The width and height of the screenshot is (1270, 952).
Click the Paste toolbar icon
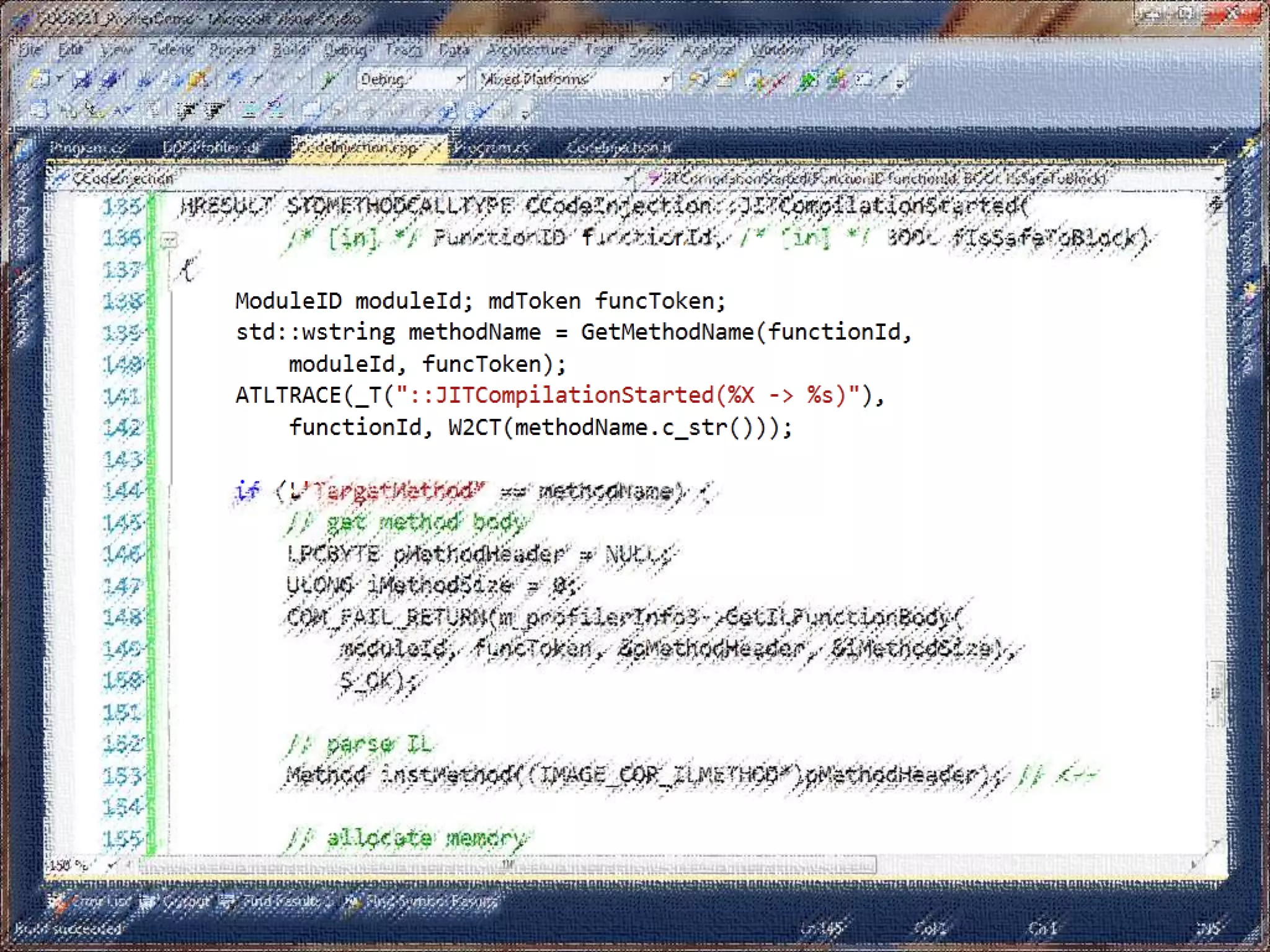[198, 79]
